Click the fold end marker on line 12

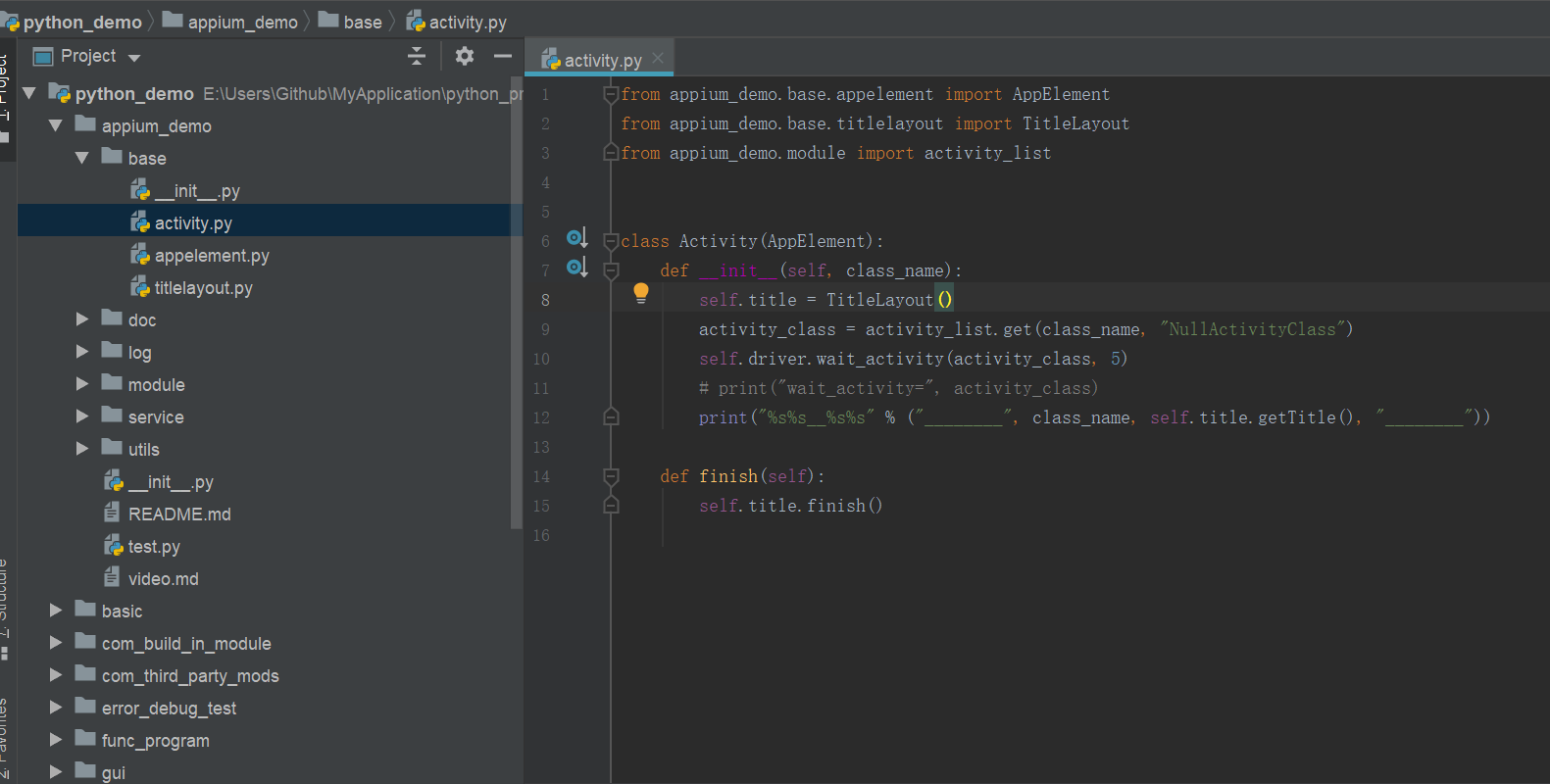click(x=611, y=417)
